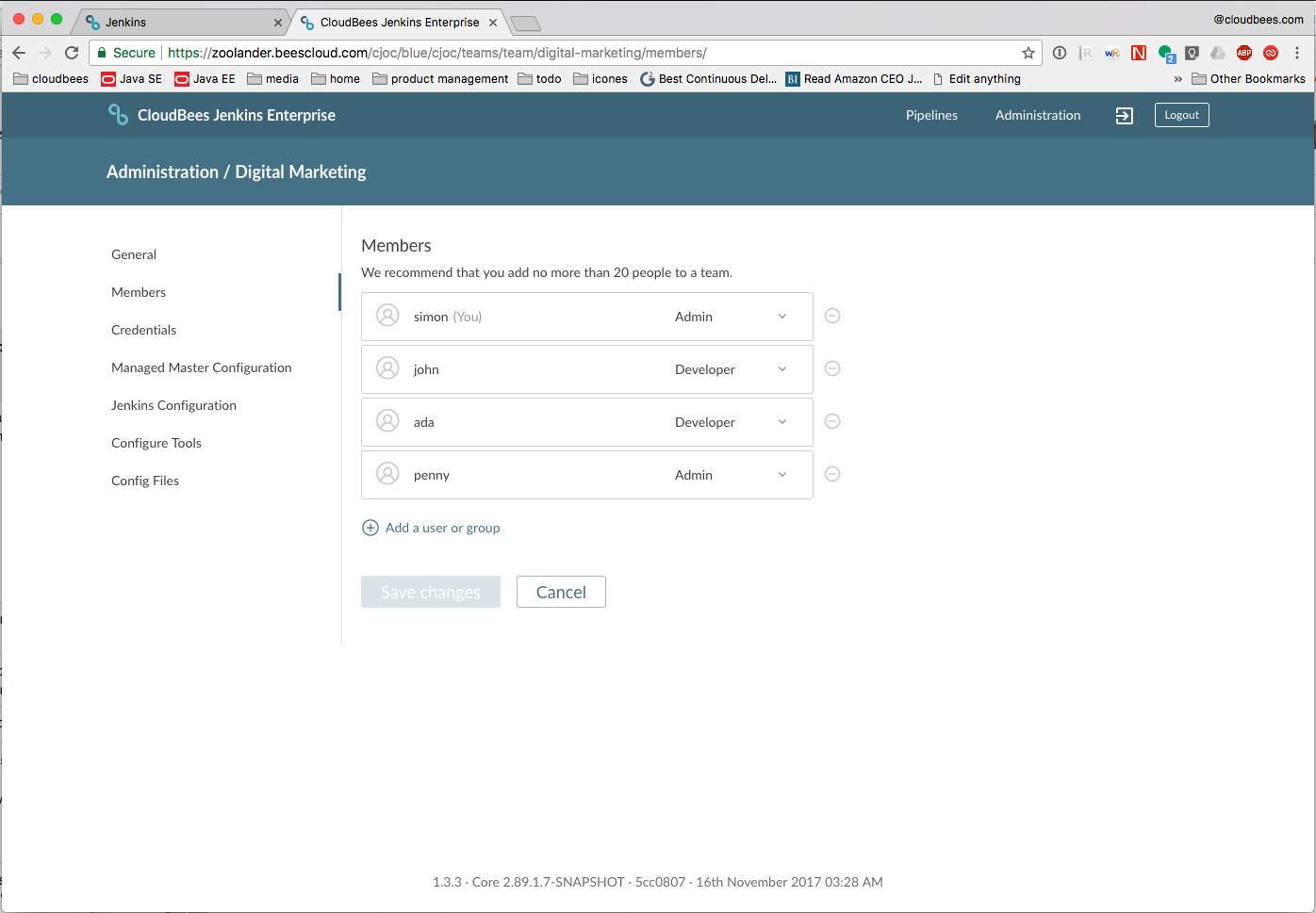Remove ada from the team members

point(832,421)
